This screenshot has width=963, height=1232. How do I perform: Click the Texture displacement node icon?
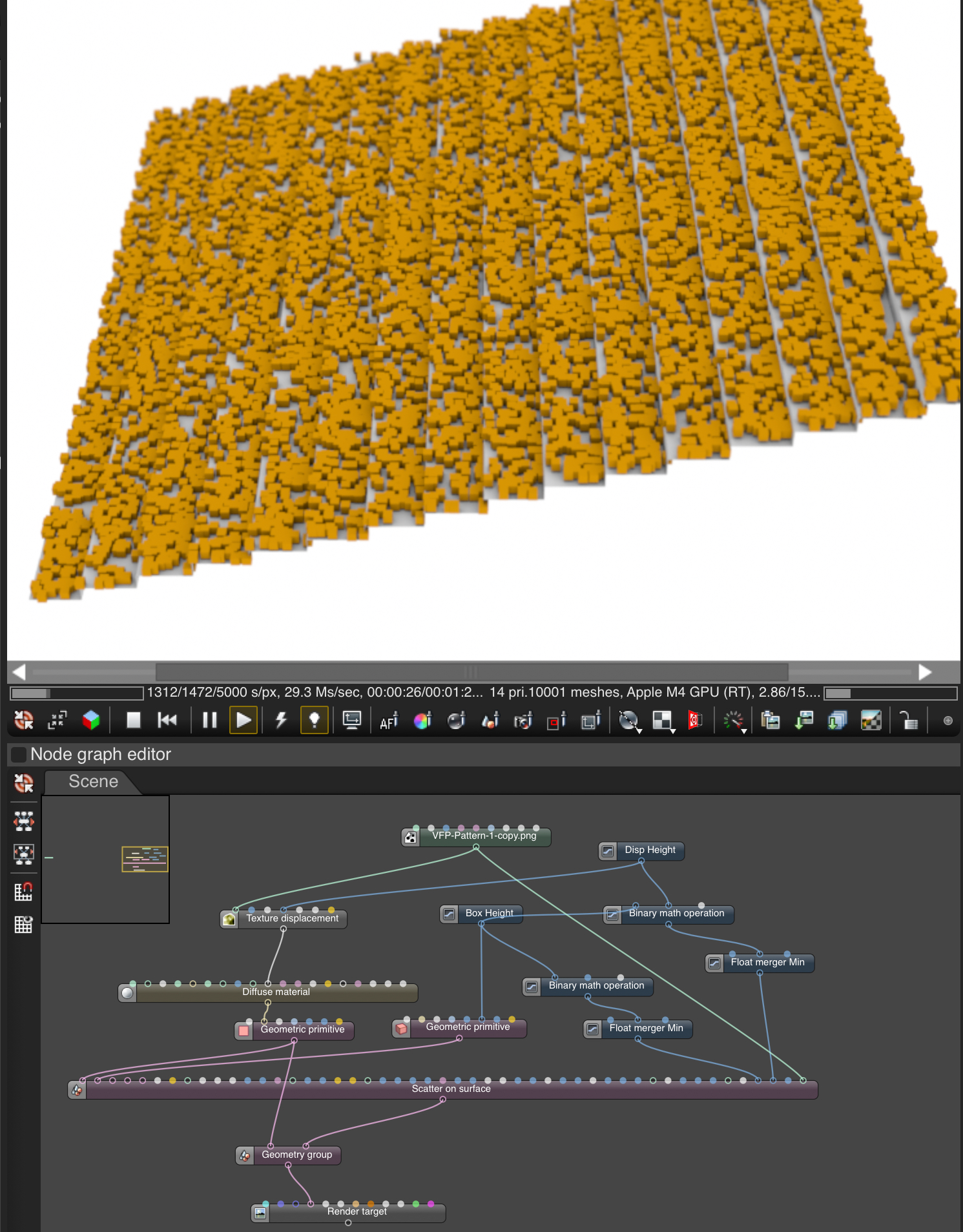coord(229,919)
